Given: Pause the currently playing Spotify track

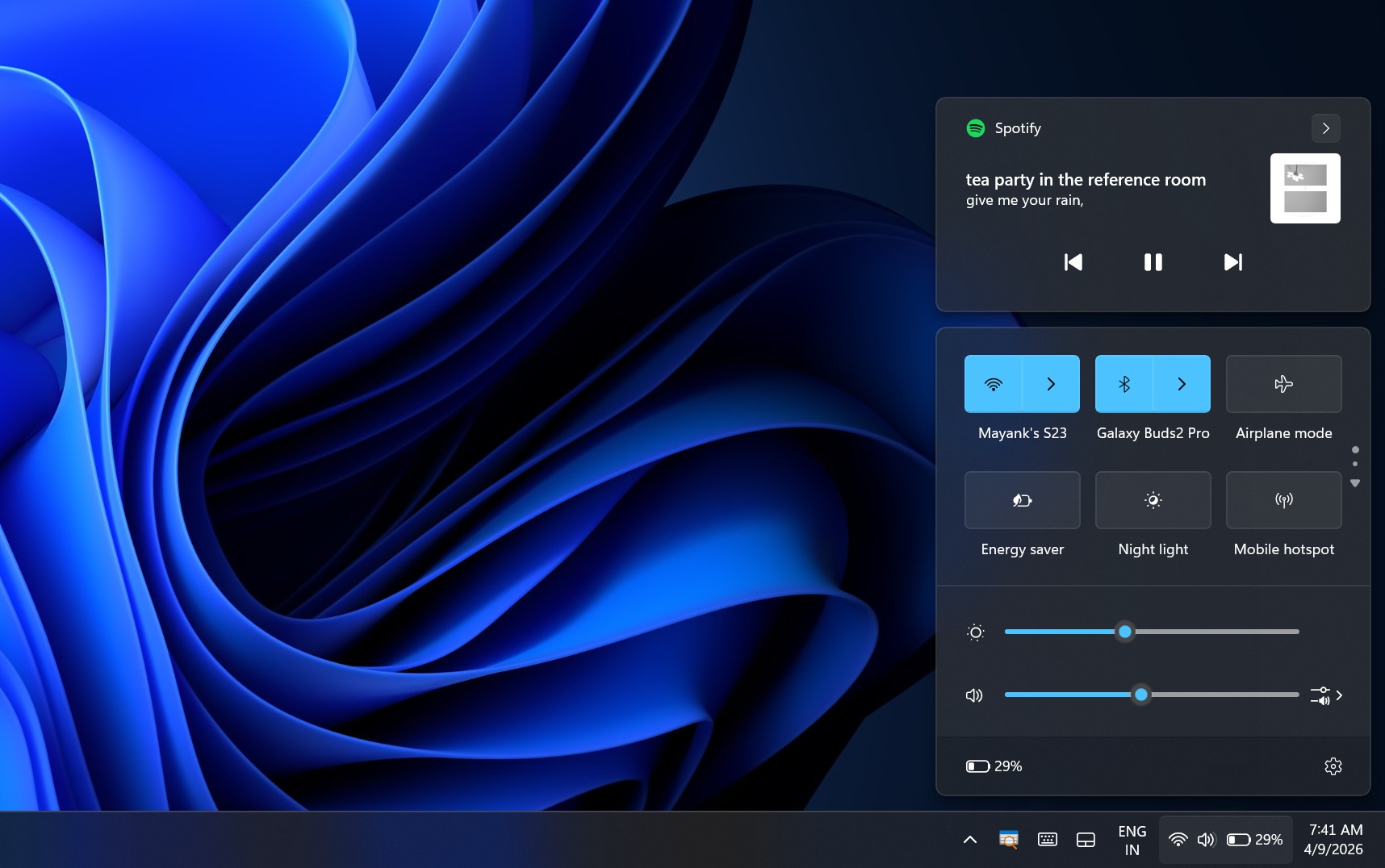Looking at the screenshot, I should point(1152,261).
